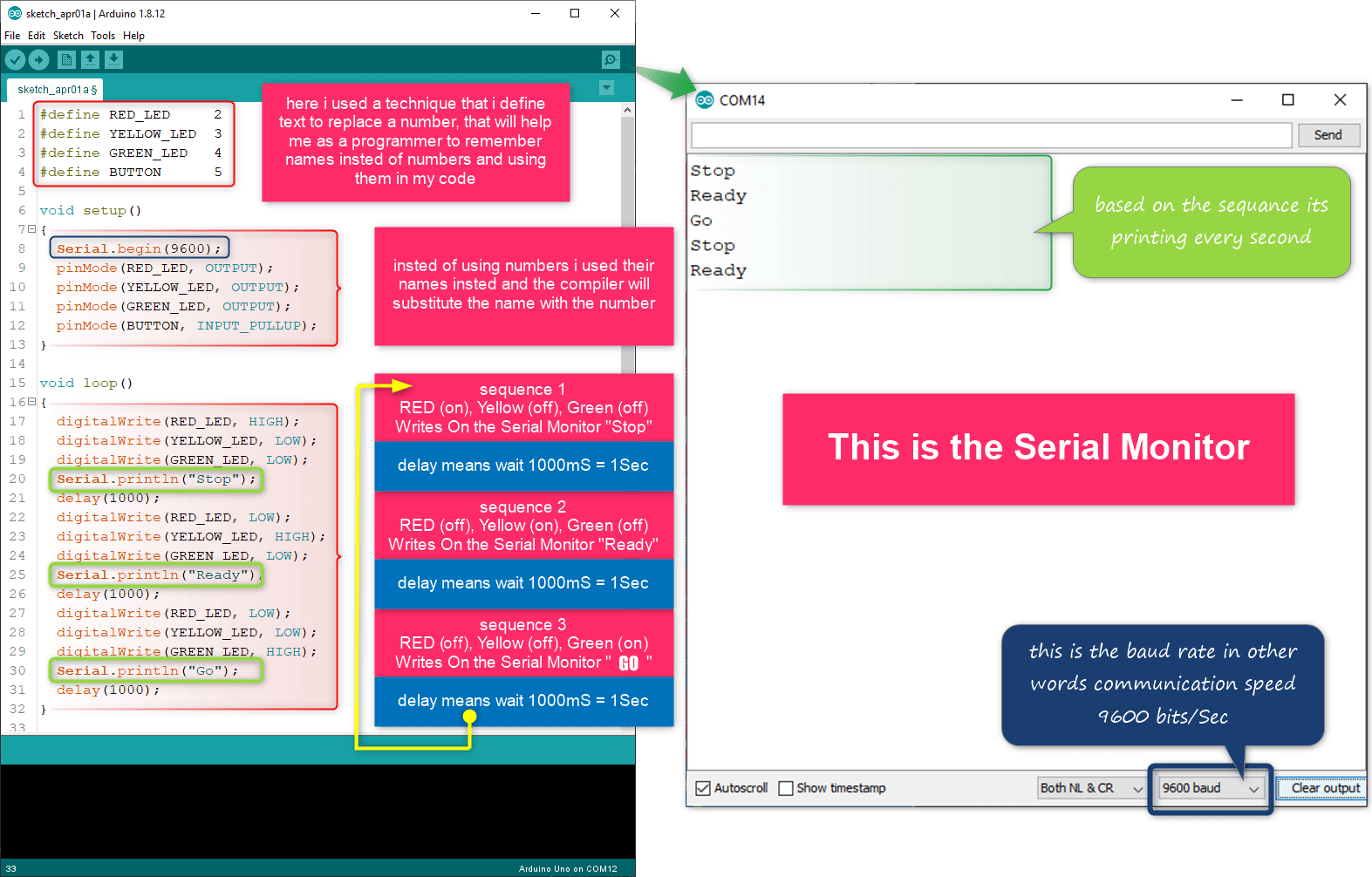
Task: Collapse the setup function fold marker
Action: tap(31, 229)
